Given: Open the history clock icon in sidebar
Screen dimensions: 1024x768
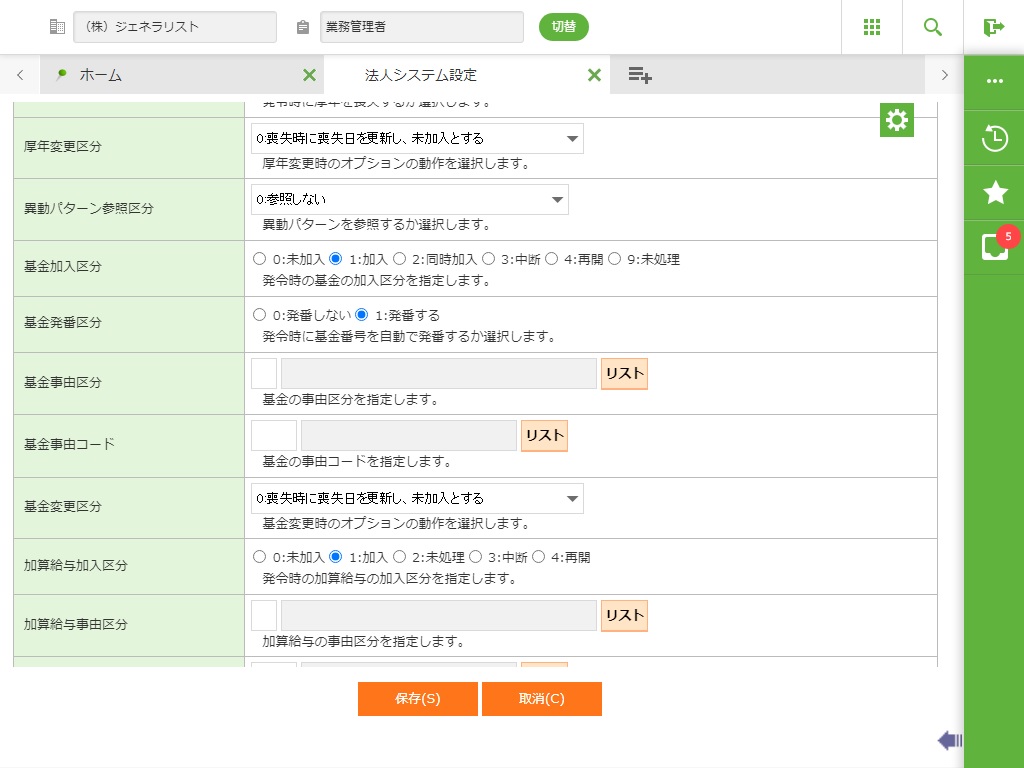Looking at the screenshot, I should coord(994,138).
